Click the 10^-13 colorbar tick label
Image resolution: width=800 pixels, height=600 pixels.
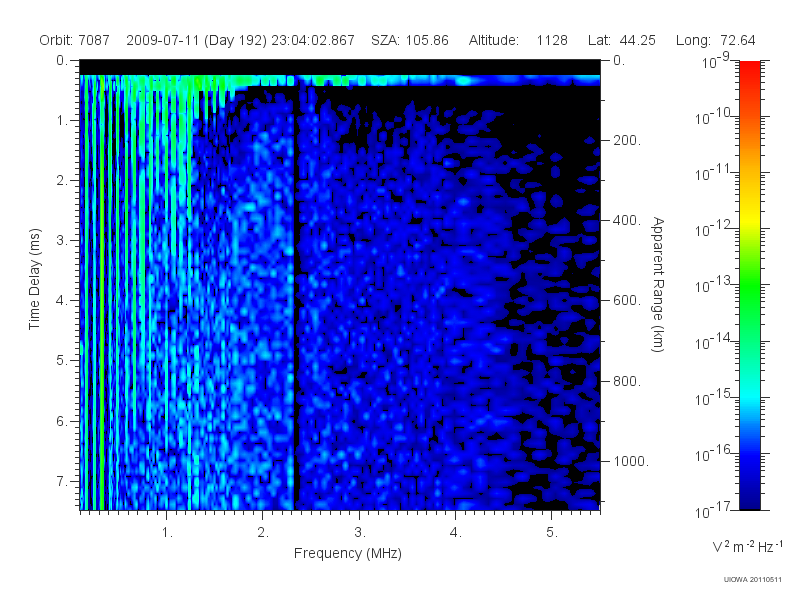point(714,285)
